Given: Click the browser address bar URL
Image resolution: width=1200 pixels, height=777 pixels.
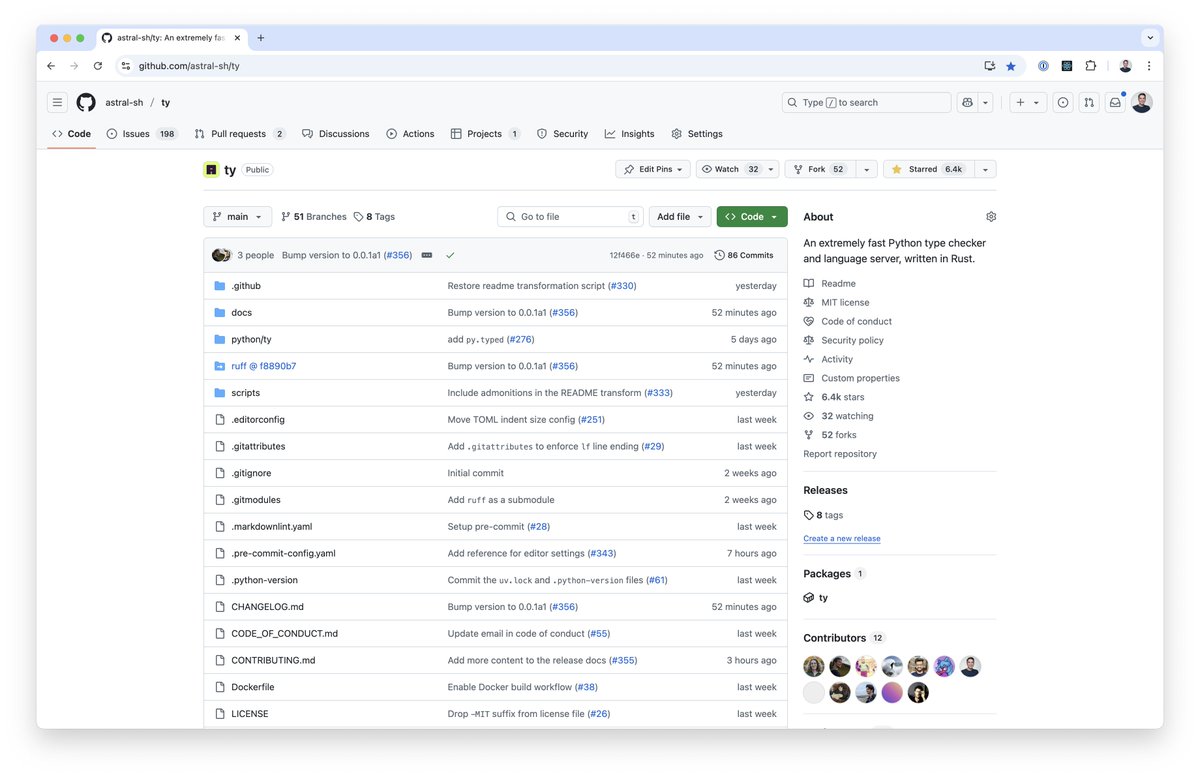Looking at the screenshot, I should coord(189,66).
